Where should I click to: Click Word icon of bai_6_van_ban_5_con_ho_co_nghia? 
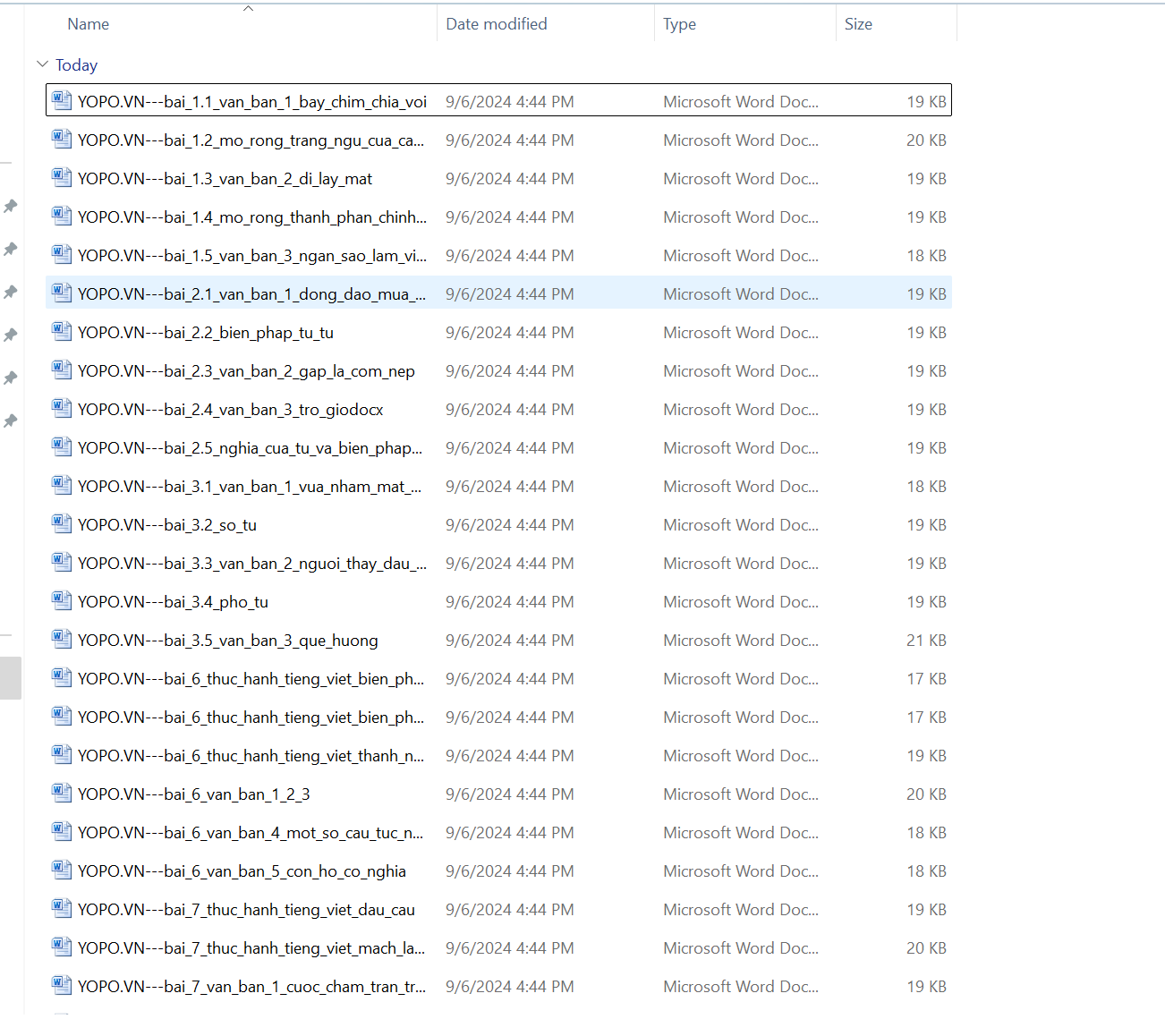pos(62,870)
